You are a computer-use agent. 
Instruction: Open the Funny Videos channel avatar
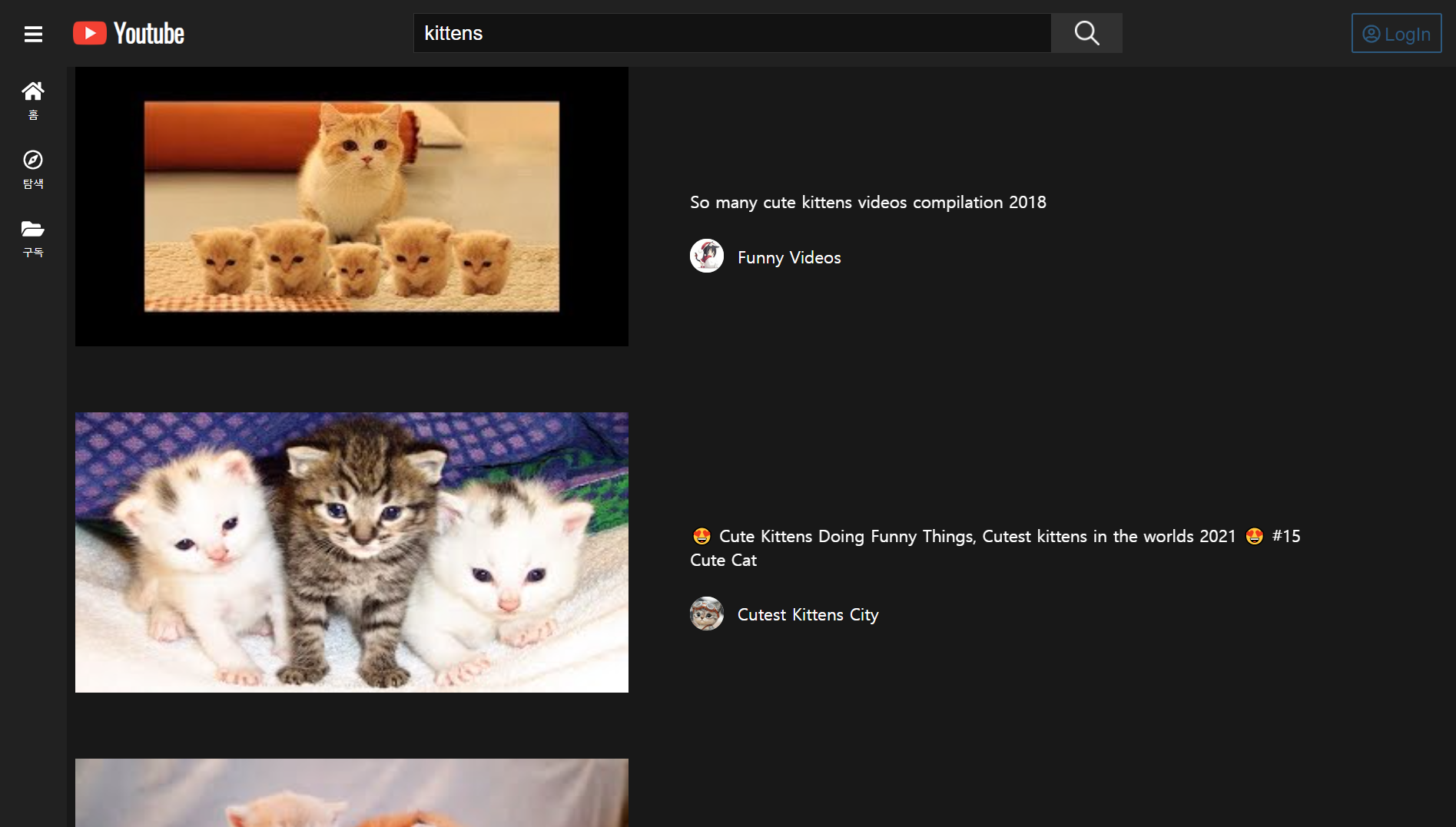point(706,256)
